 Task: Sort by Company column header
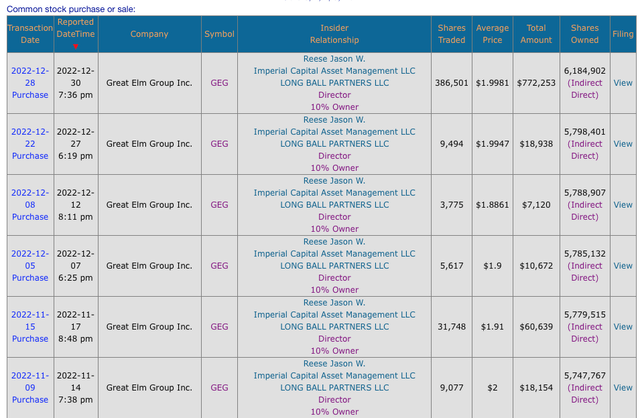(149, 34)
